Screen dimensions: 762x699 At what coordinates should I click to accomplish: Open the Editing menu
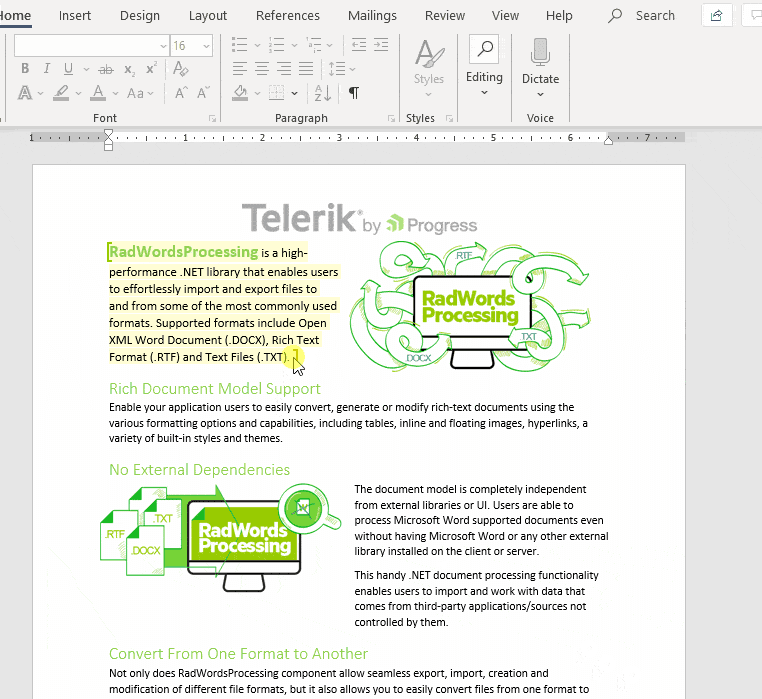coord(484,66)
